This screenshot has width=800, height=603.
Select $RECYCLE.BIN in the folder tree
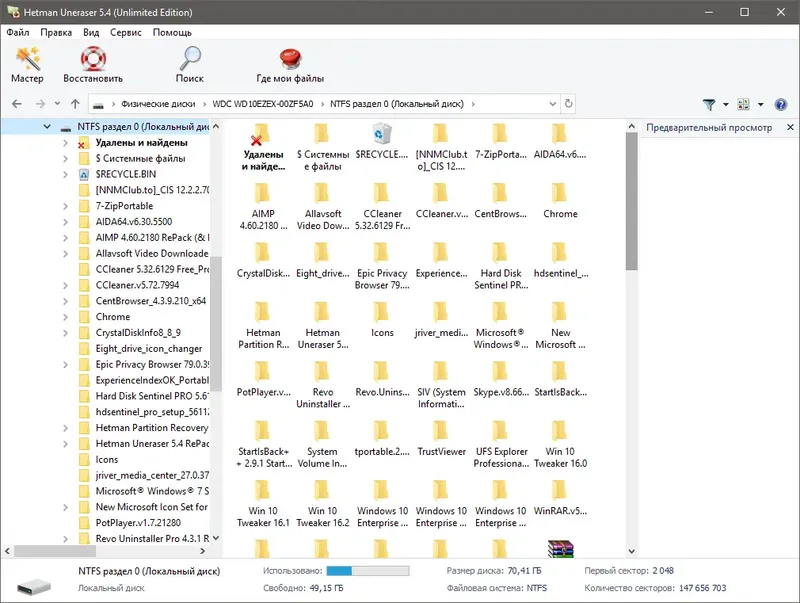(126, 174)
